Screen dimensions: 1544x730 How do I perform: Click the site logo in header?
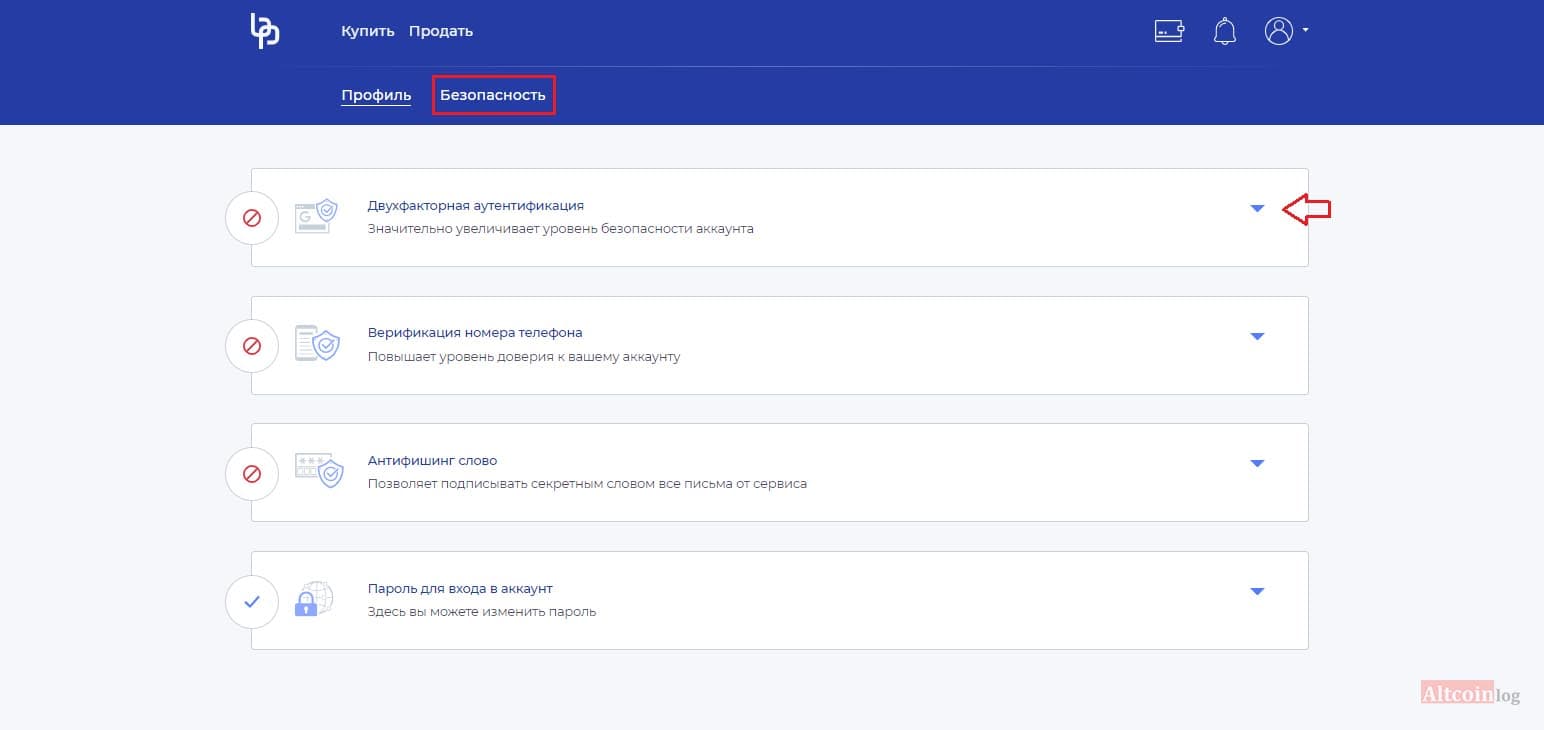coord(264,31)
